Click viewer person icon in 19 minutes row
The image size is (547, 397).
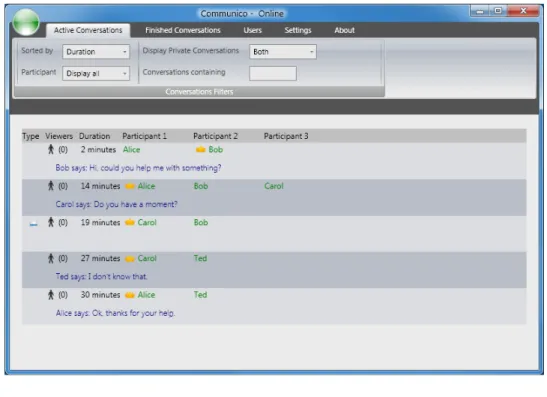[x=51, y=222]
